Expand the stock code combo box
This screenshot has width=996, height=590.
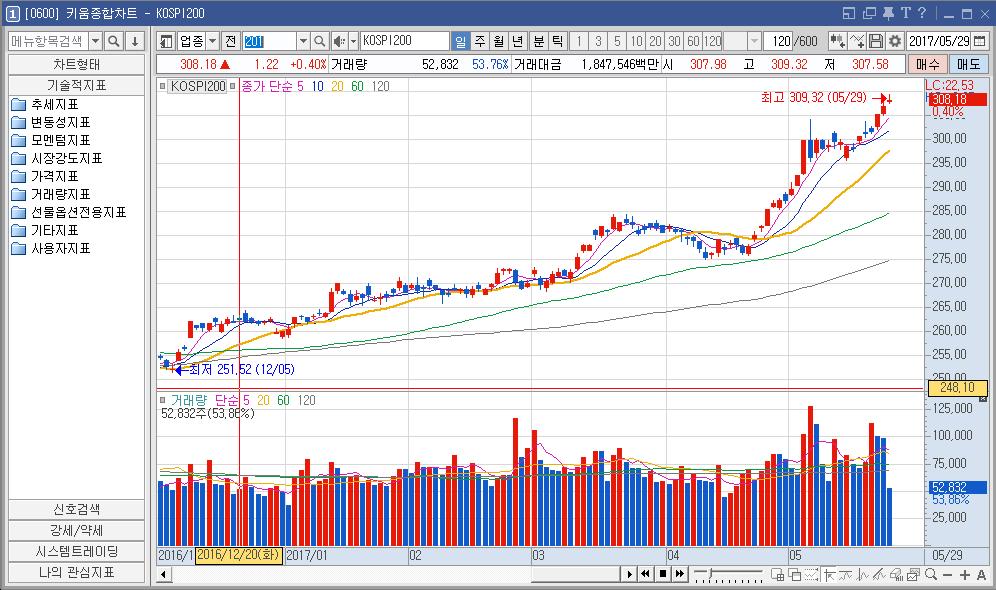tap(303, 41)
